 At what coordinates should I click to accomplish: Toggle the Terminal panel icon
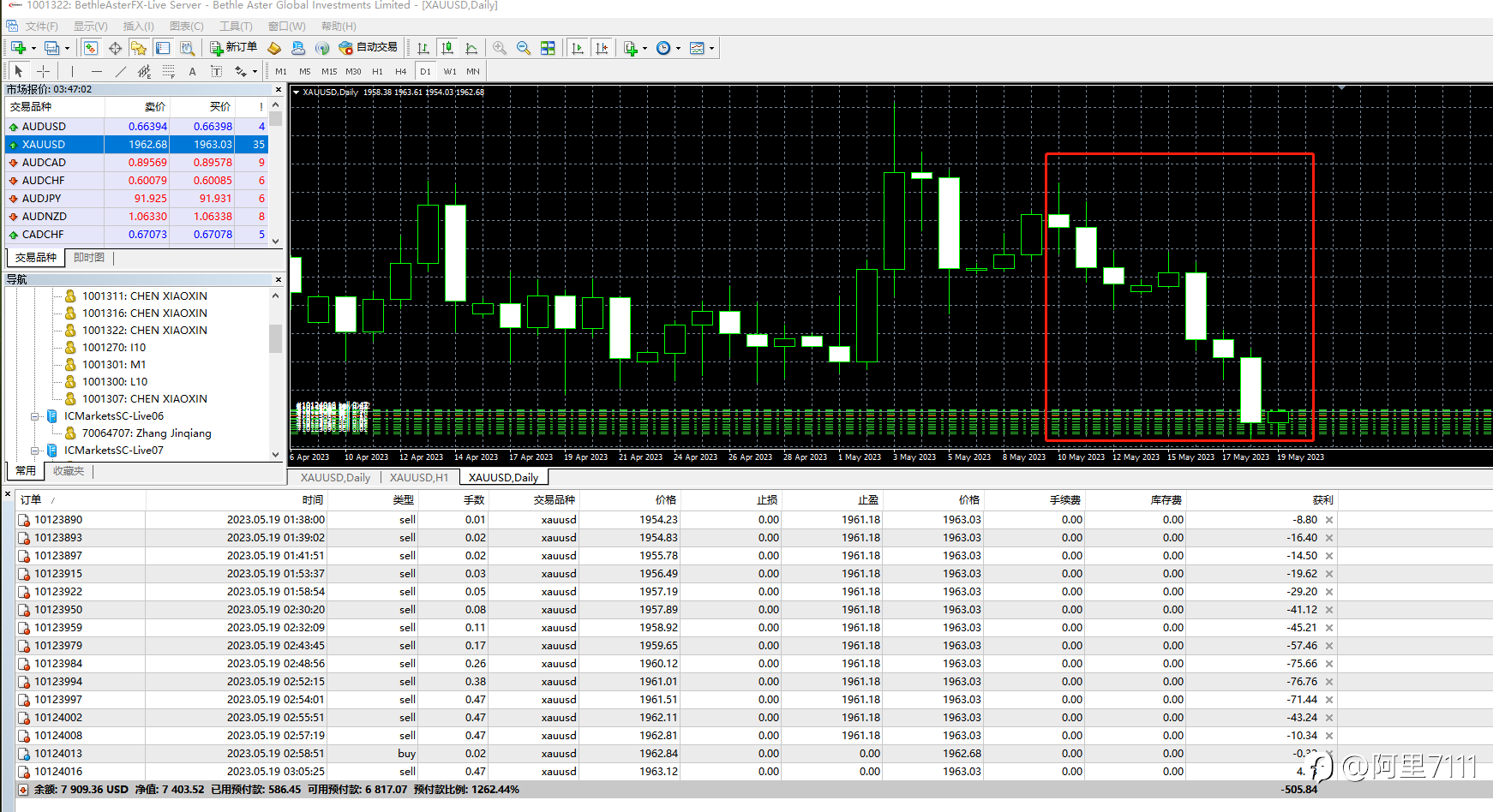pos(163,48)
